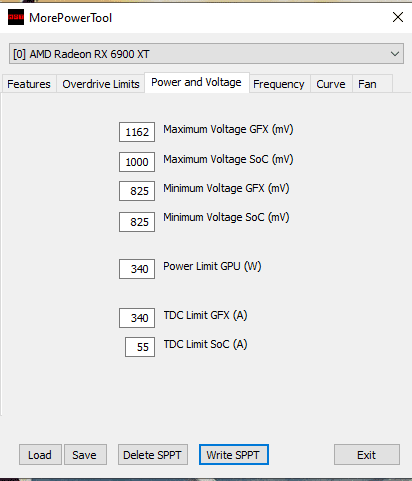Viewport: 412px width, 481px height.
Task: Open the Frequency tab
Action: pyautogui.click(x=279, y=84)
